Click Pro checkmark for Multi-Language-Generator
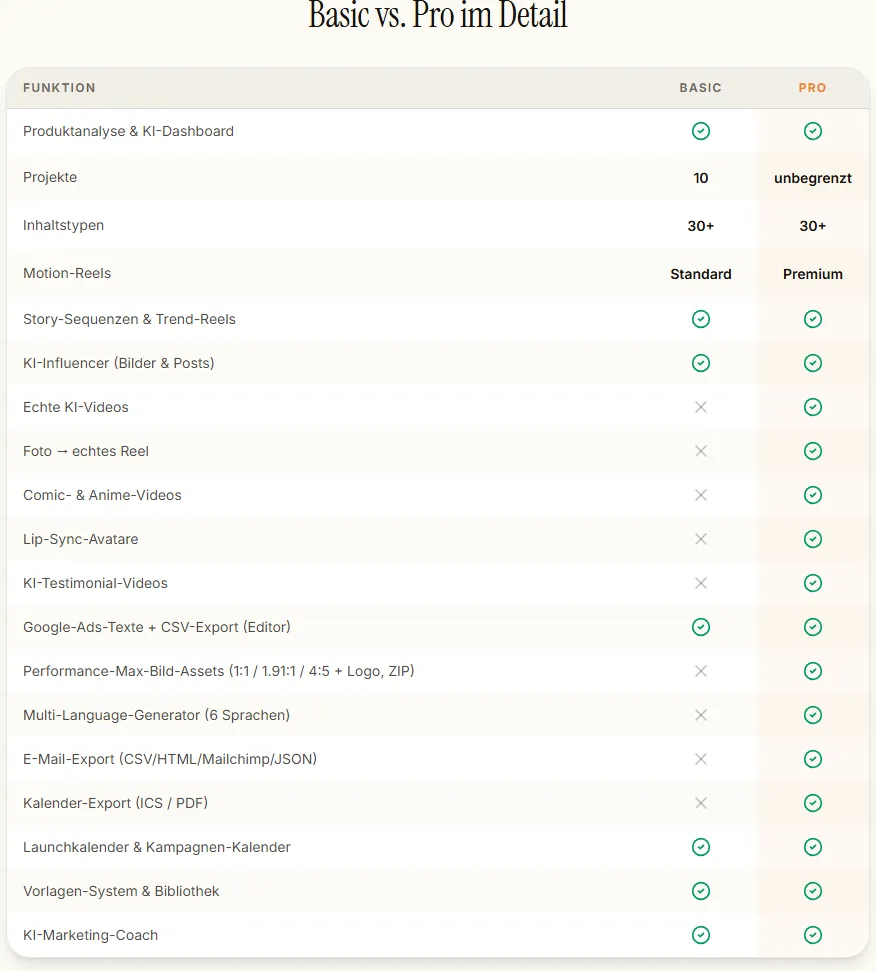 [x=813, y=715]
